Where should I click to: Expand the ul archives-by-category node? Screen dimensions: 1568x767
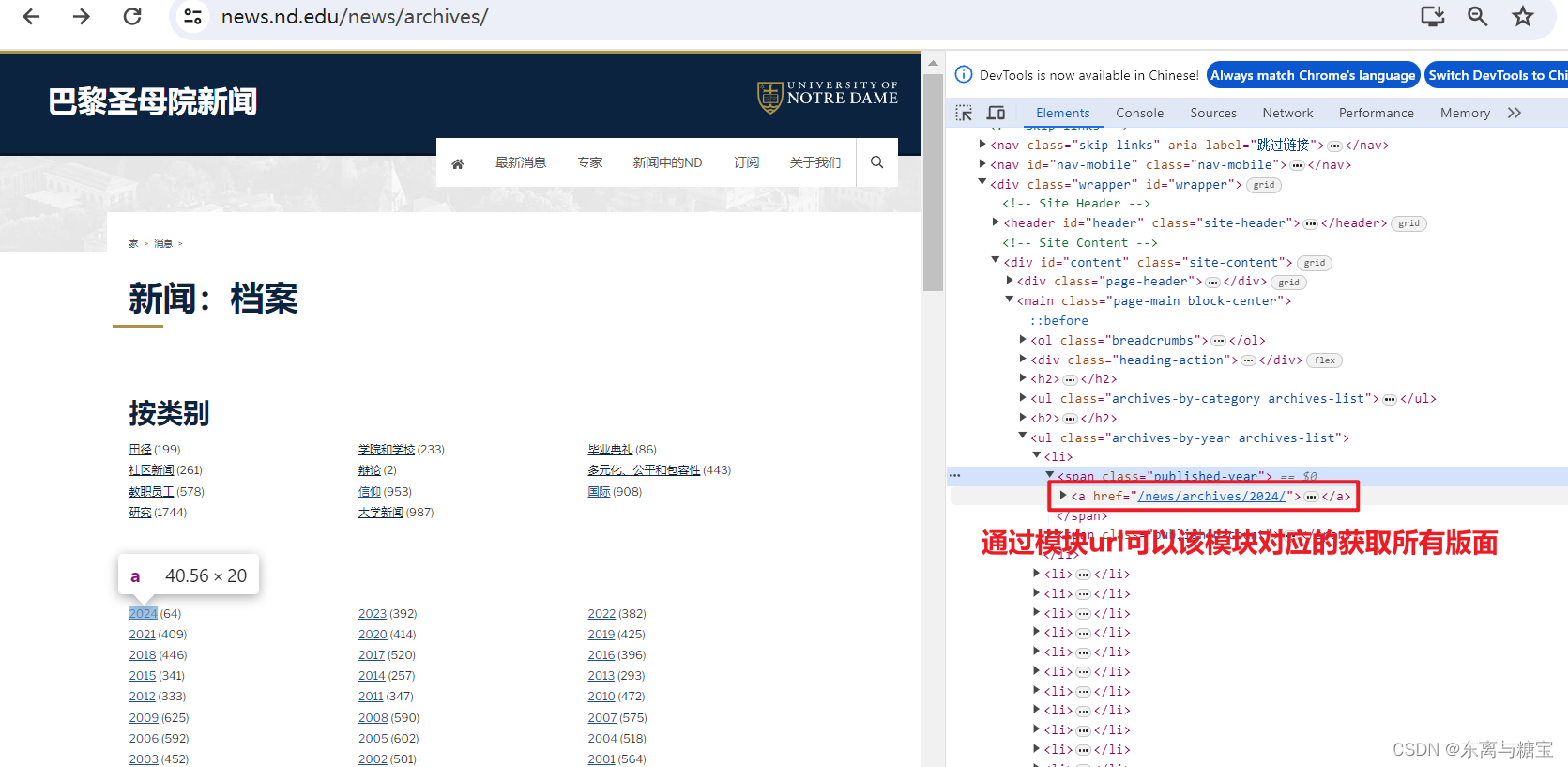(x=1023, y=398)
